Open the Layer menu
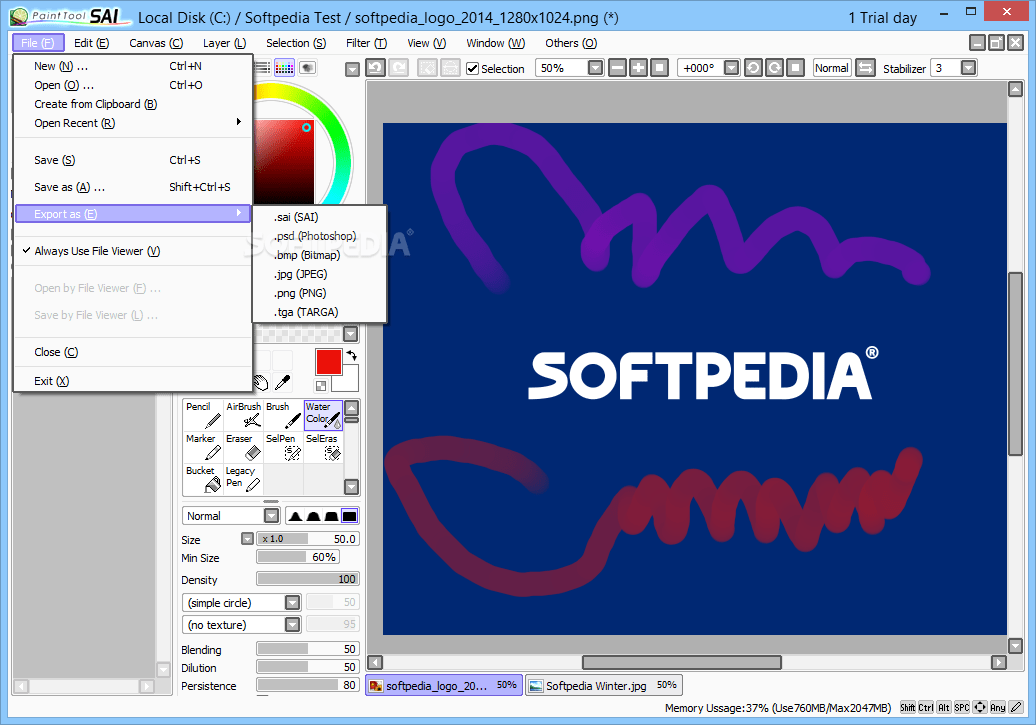 coord(225,43)
